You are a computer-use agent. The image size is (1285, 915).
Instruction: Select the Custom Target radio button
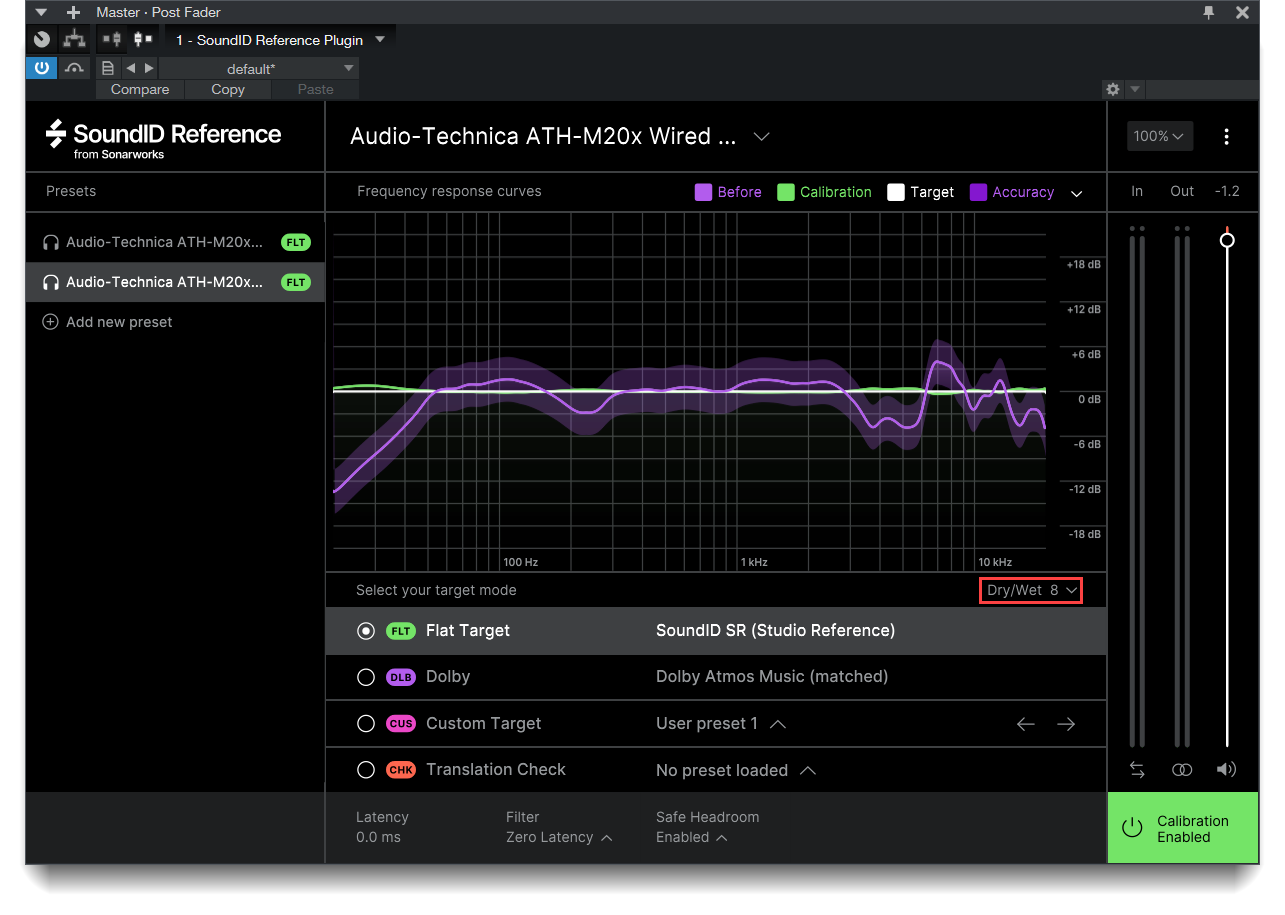(366, 723)
